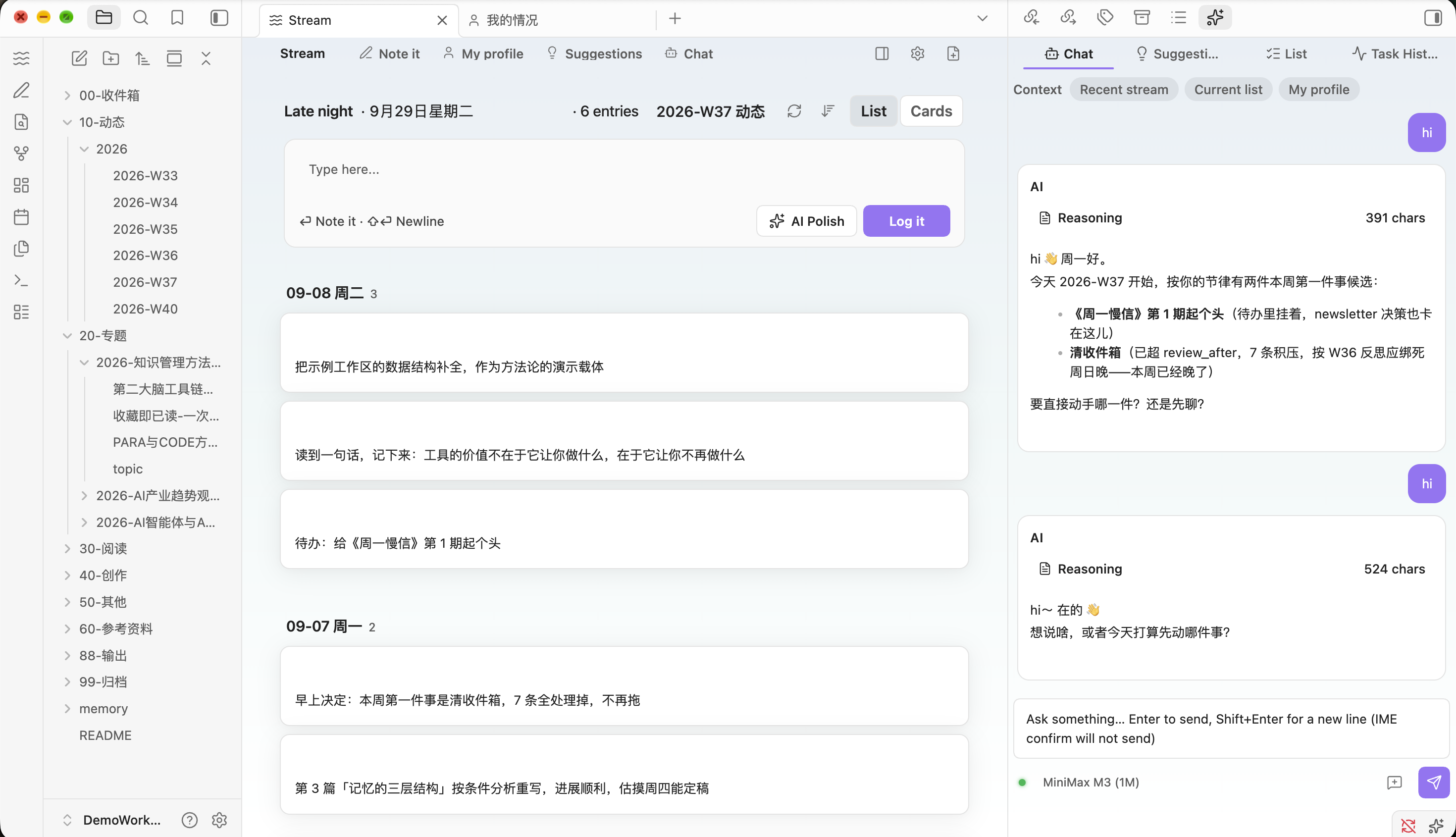The image size is (1456, 837).
Task: Open the archive box icon in right header
Action: pos(1142,18)
